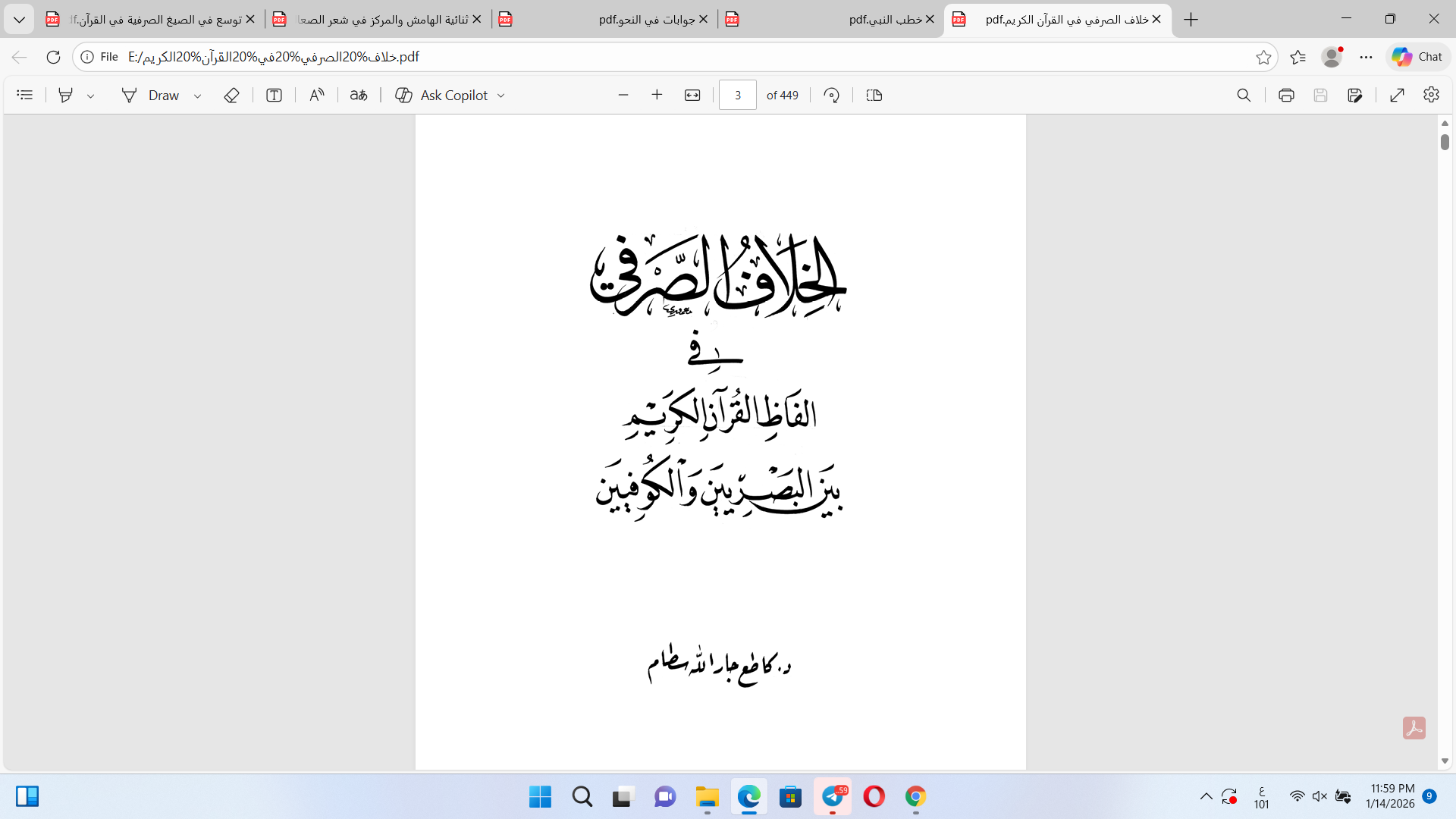Print the PDF document

pos(1286,95)
